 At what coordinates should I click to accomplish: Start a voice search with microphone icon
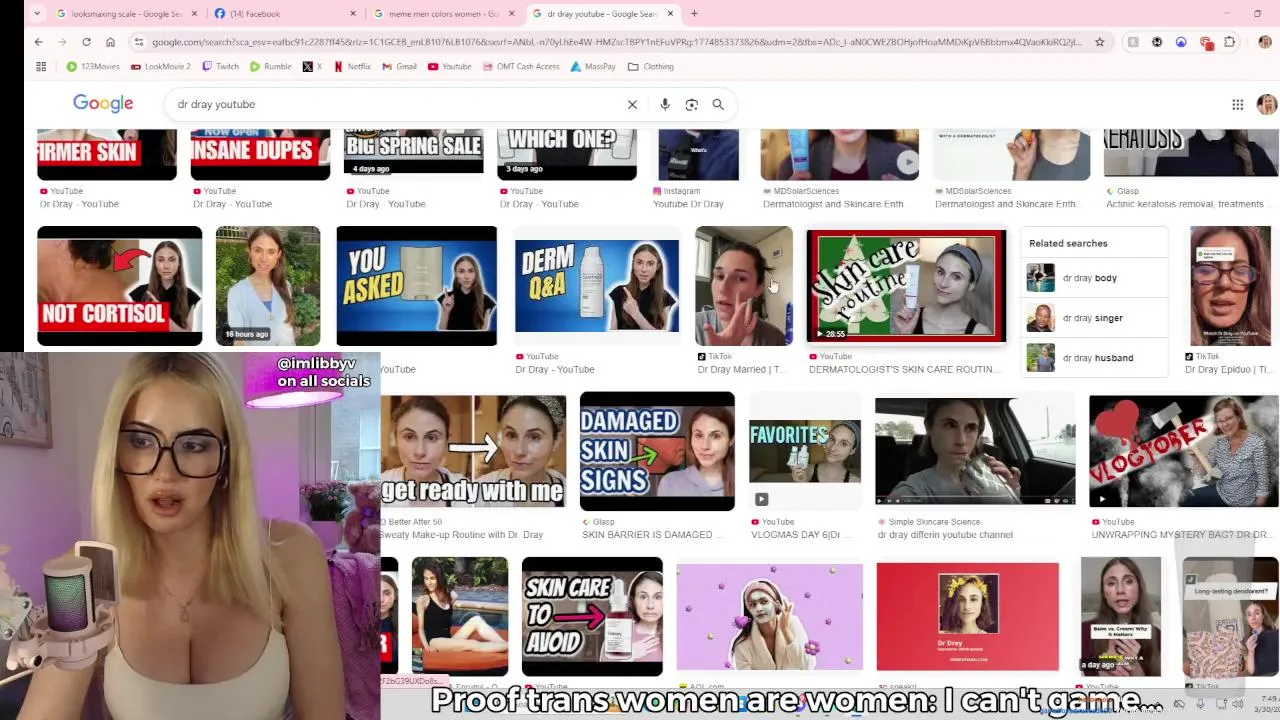(664, 104)
